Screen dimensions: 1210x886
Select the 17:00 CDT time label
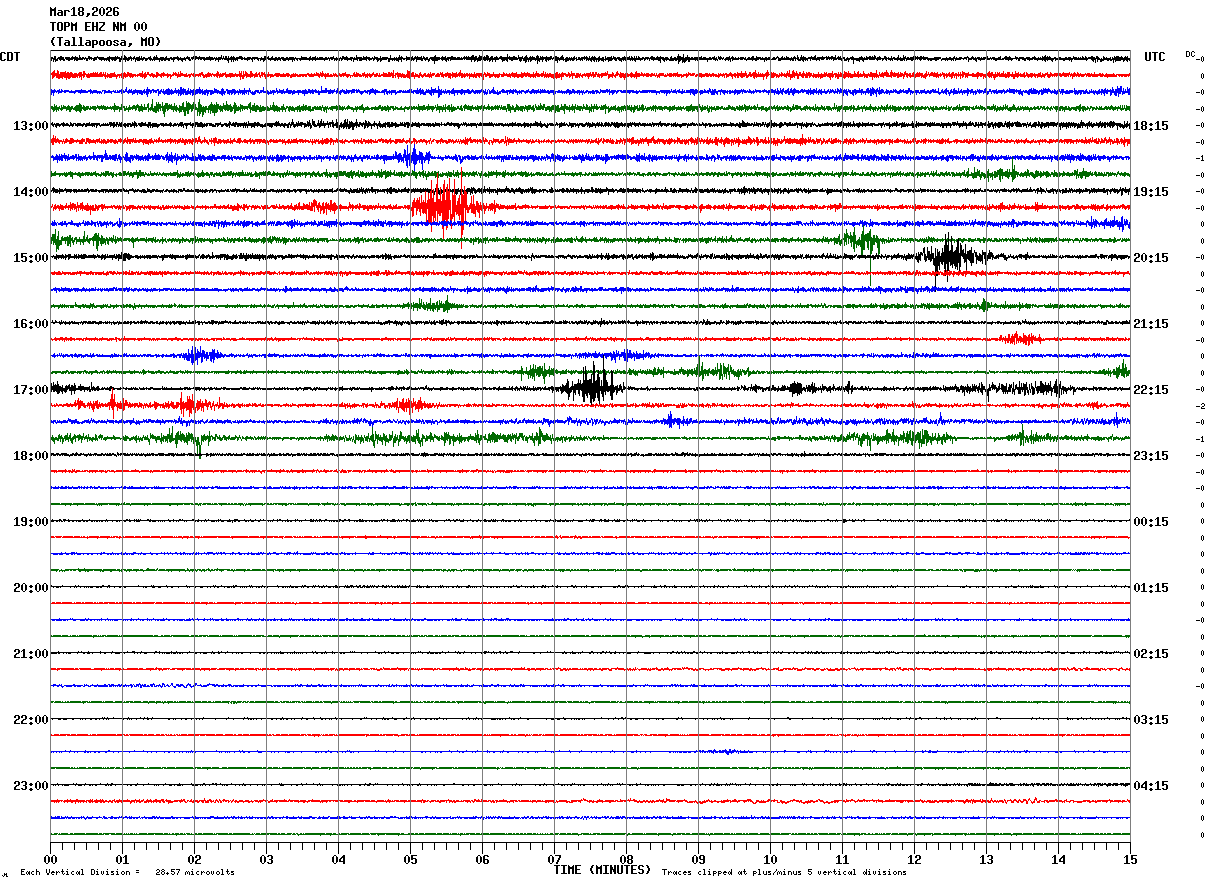click(x=31, y=390)
